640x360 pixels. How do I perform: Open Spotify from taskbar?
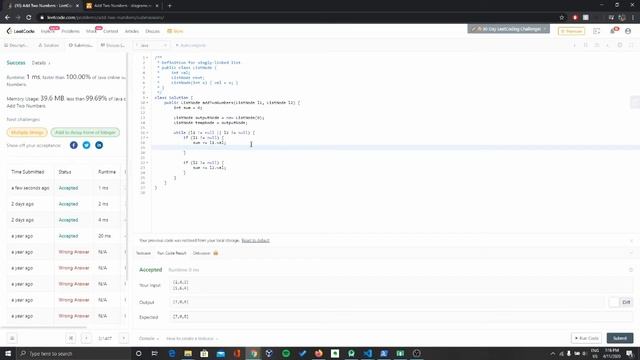[x=286, y=353]
